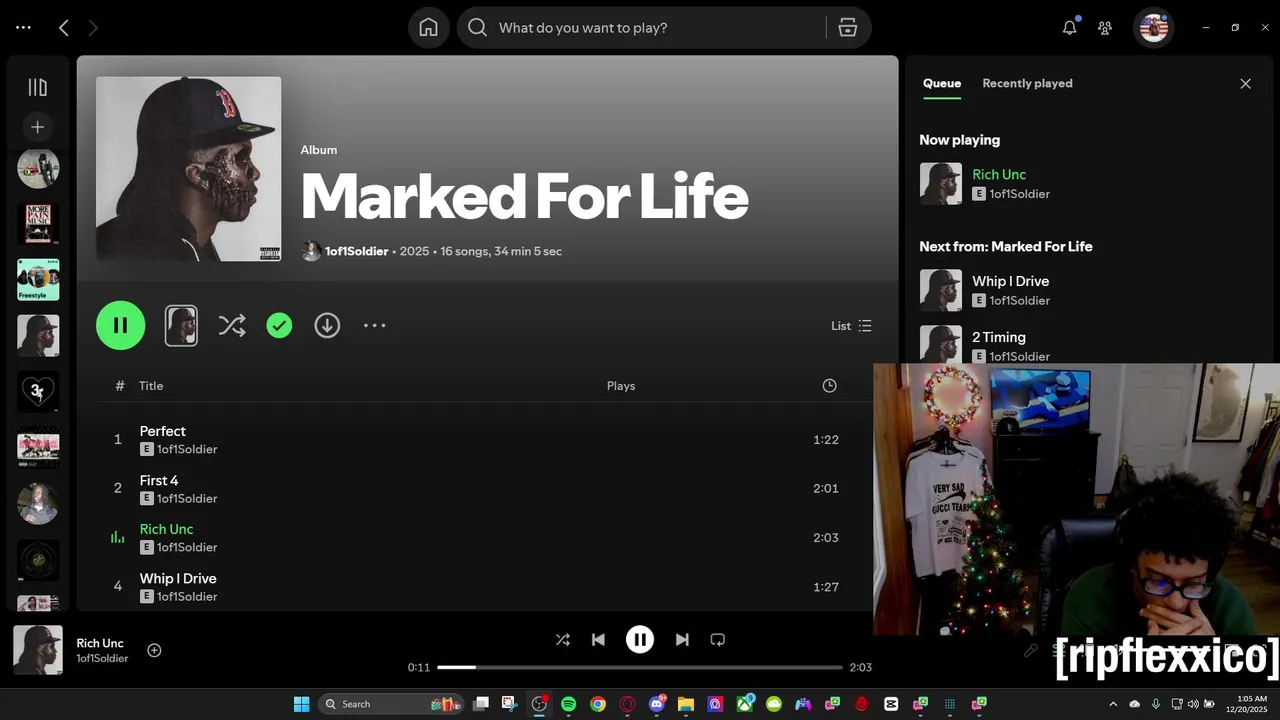
Task: Seek within the song progress bar
Action: [640, 667]
